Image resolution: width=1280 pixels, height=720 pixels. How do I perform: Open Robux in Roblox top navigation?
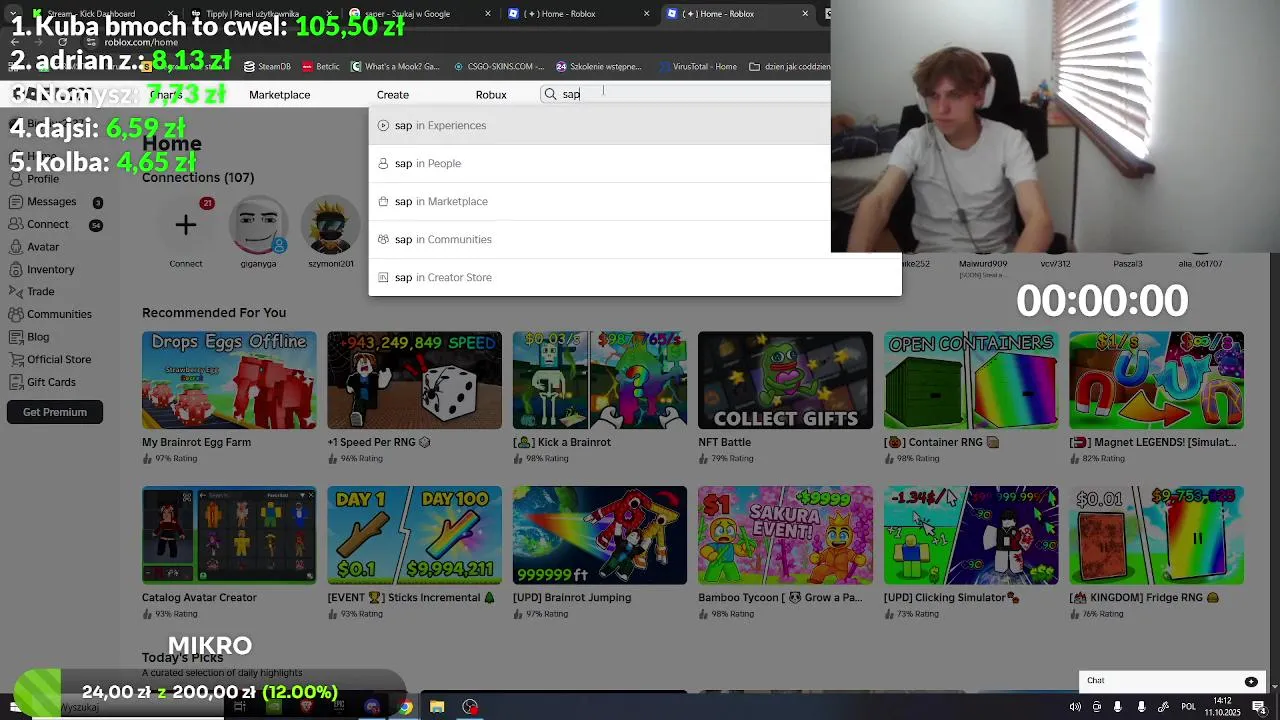click(491, 95)
